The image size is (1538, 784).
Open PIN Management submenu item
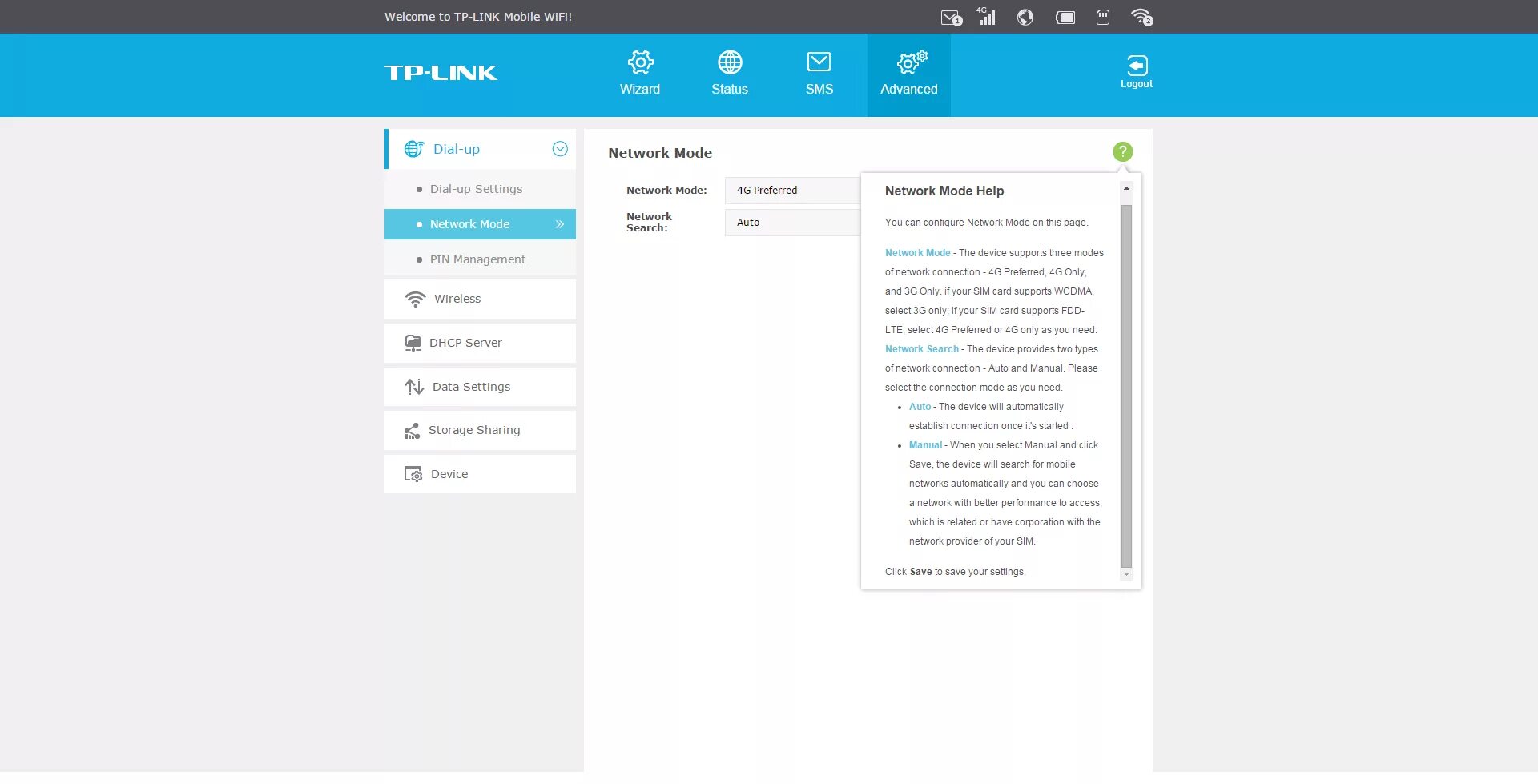pyautogui.click(x=480, y=259)
